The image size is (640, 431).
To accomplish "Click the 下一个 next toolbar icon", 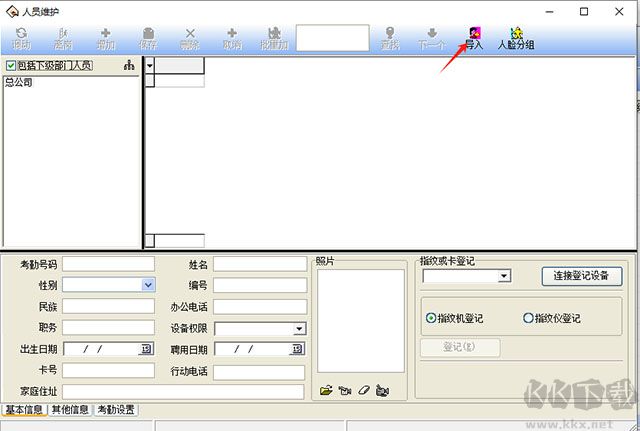I will pyautogui.click(x=432, y=38).
